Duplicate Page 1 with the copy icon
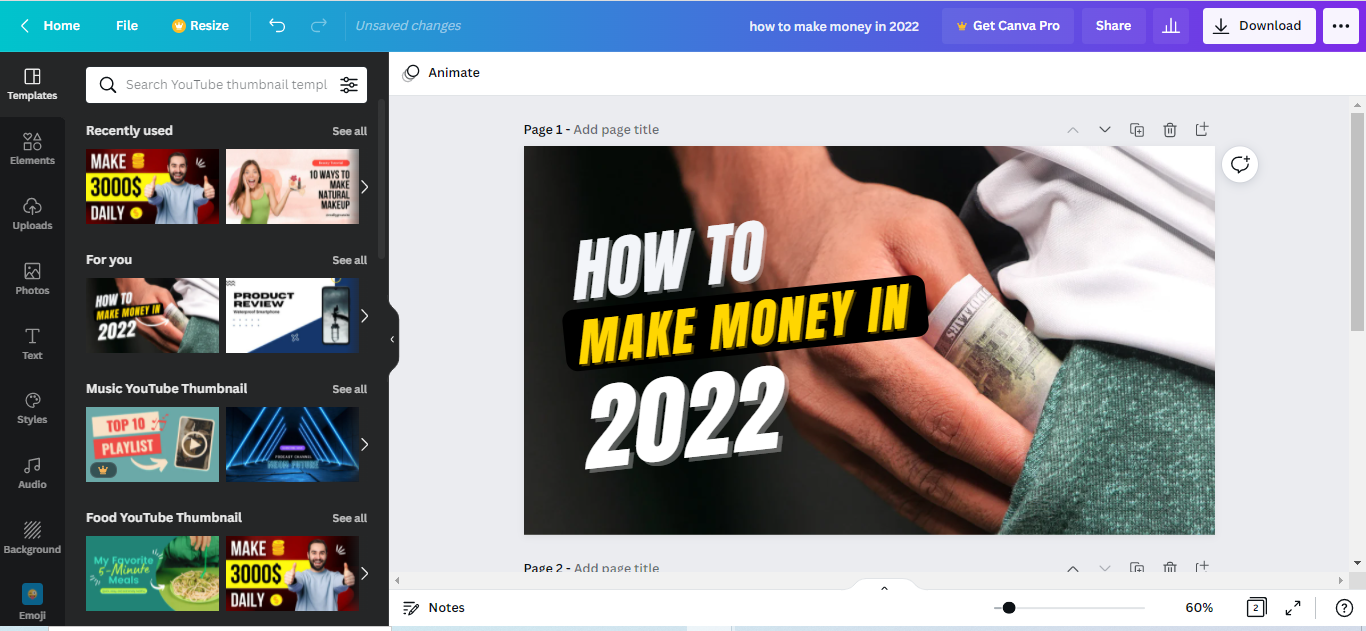This screenshot has width=1366, height=631. coord(1137,129)
